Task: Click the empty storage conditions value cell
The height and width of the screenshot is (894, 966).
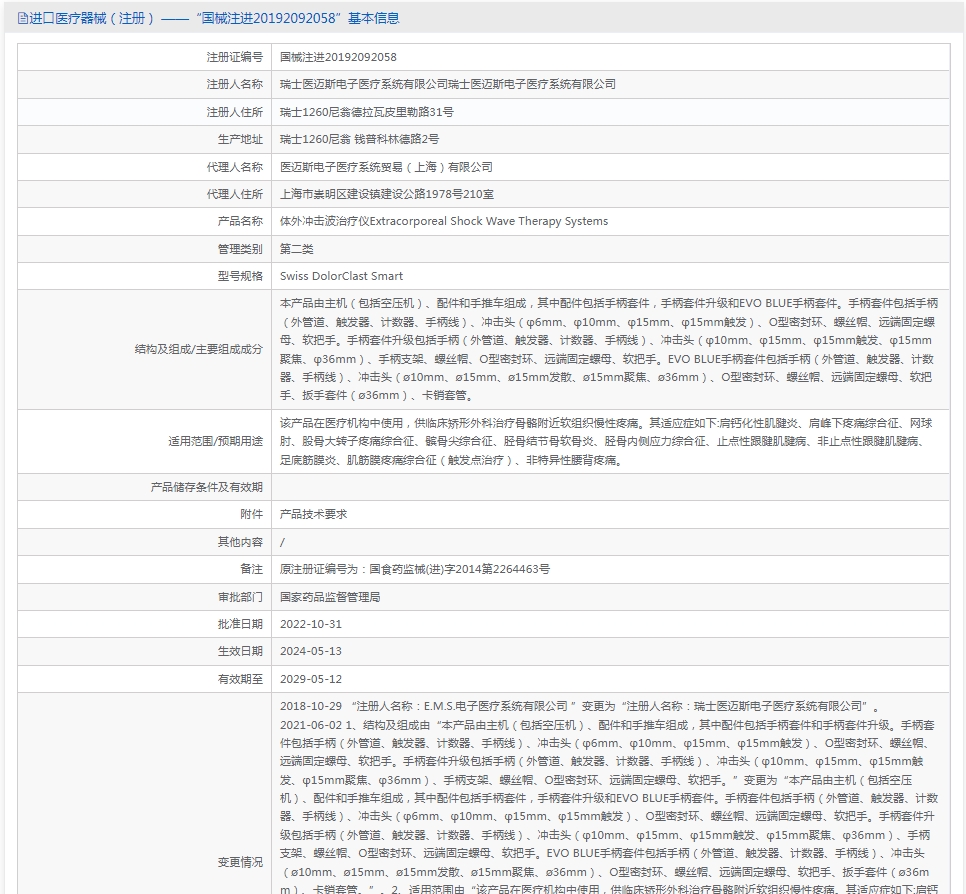Action: pyautogui.click(x=610, y=487)
